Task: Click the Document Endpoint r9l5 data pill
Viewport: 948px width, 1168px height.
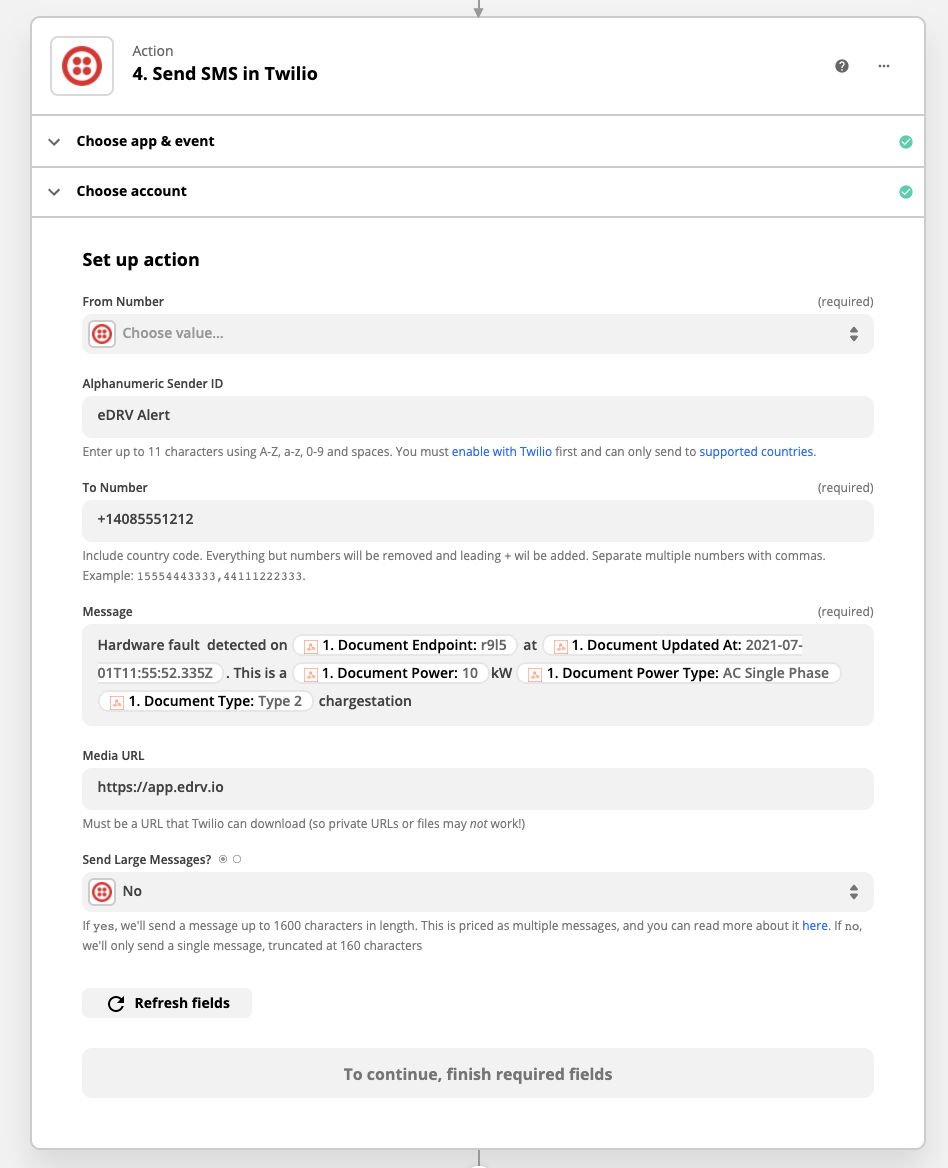Action: click(x=405, y=646)
